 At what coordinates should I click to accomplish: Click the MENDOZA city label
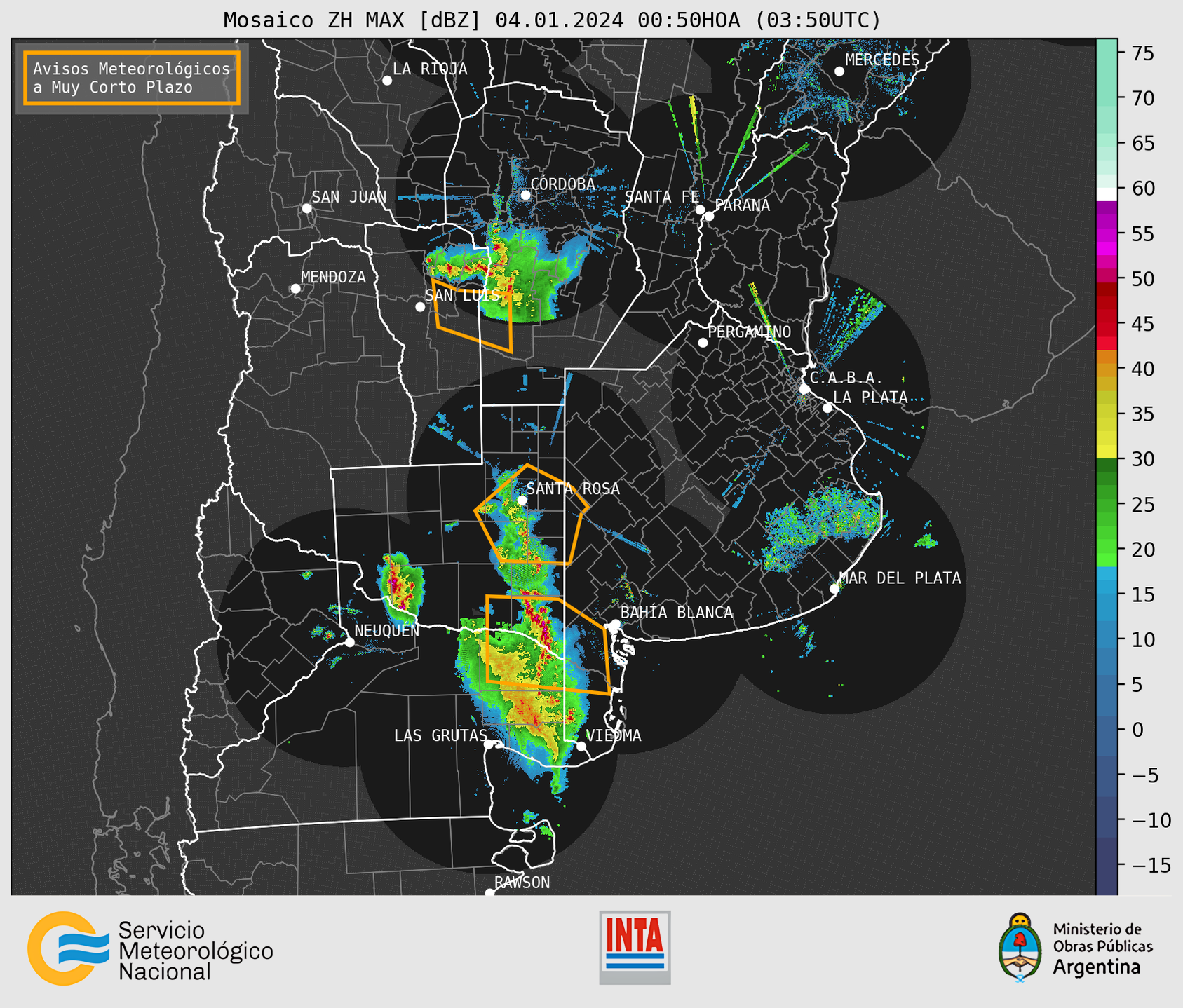(x=333, y=277)
